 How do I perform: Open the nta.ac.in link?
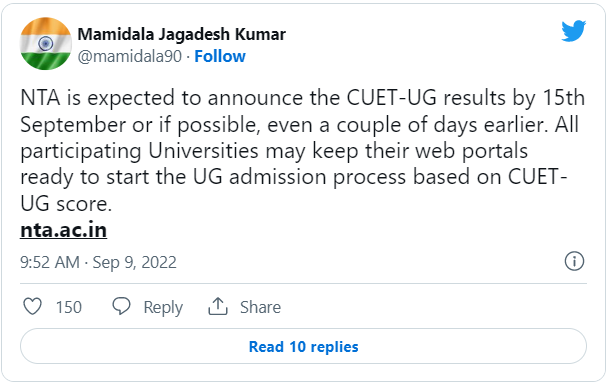point(63,230)
